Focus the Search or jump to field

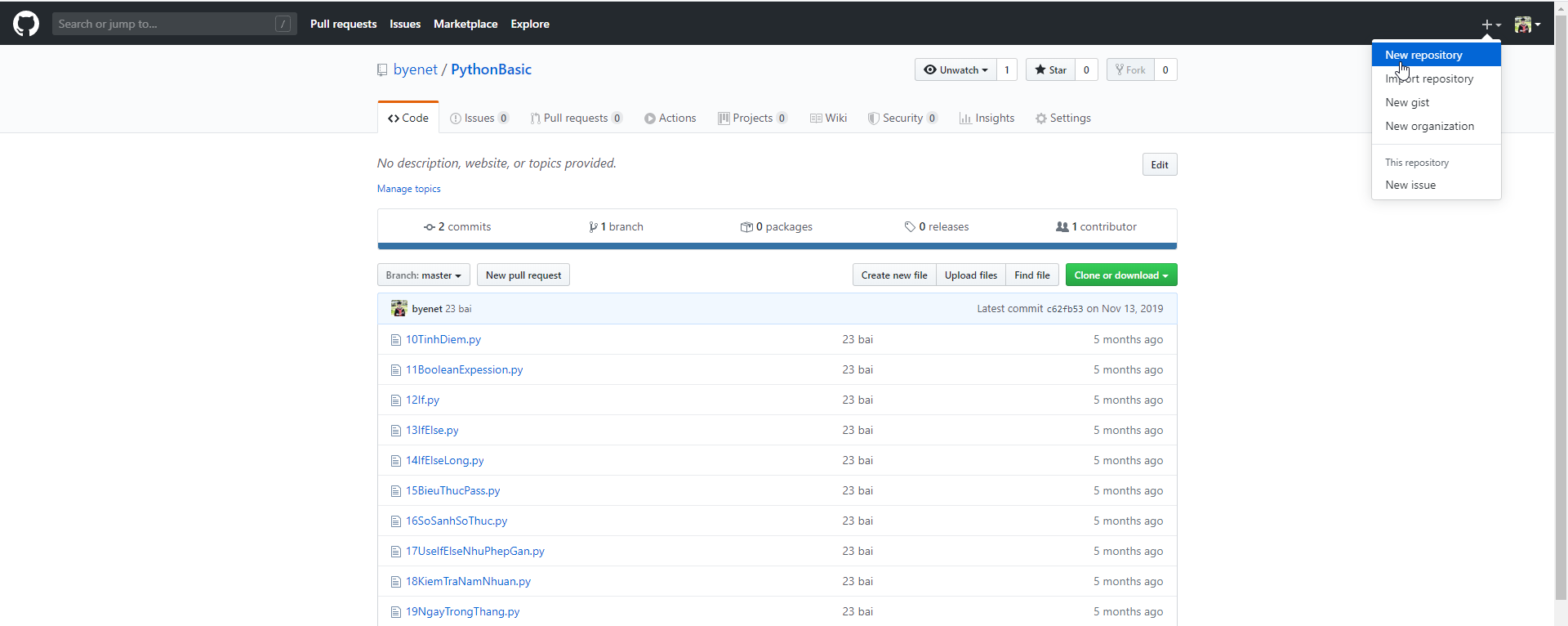174,24
